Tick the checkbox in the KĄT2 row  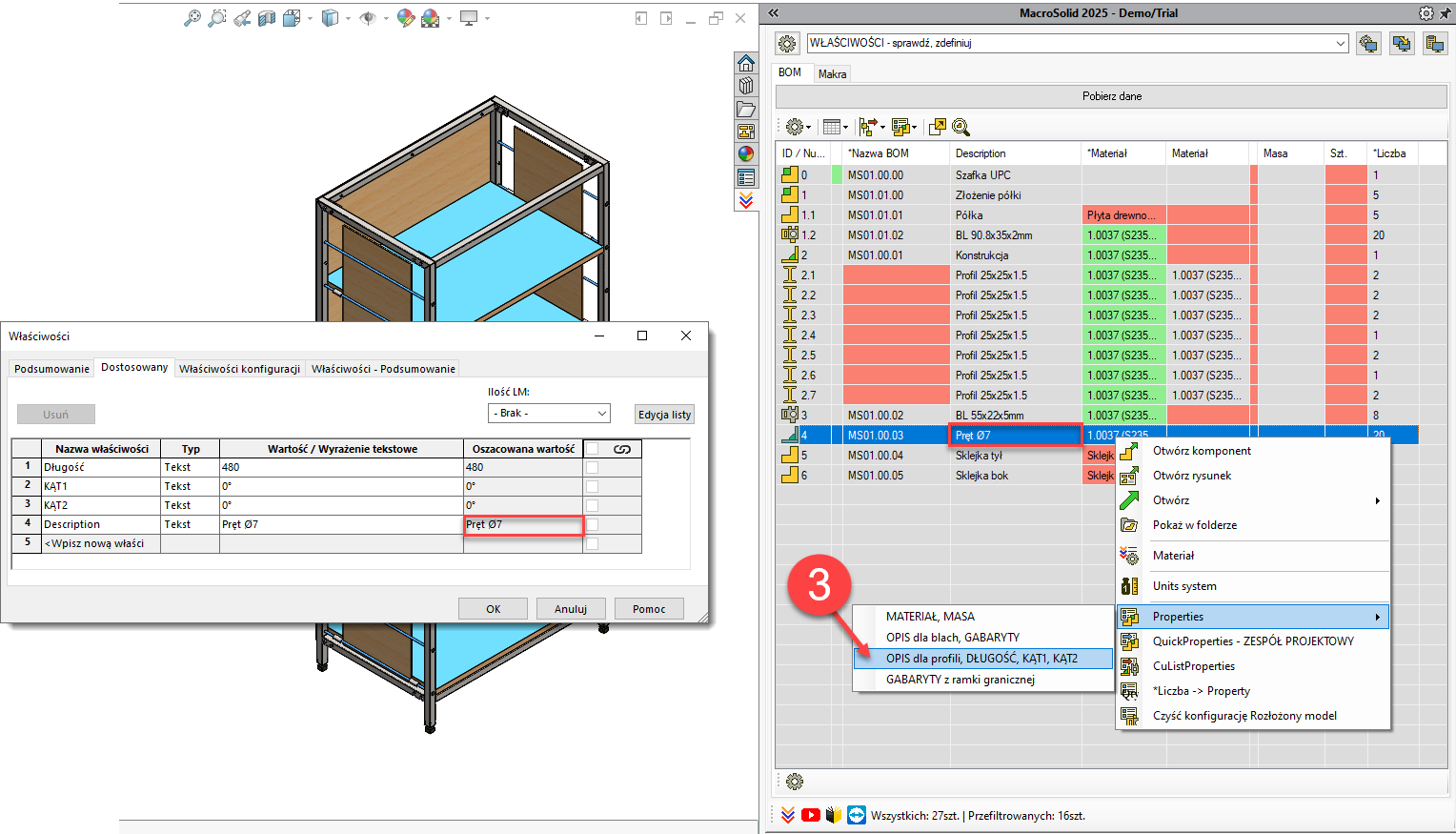point(592,505)
